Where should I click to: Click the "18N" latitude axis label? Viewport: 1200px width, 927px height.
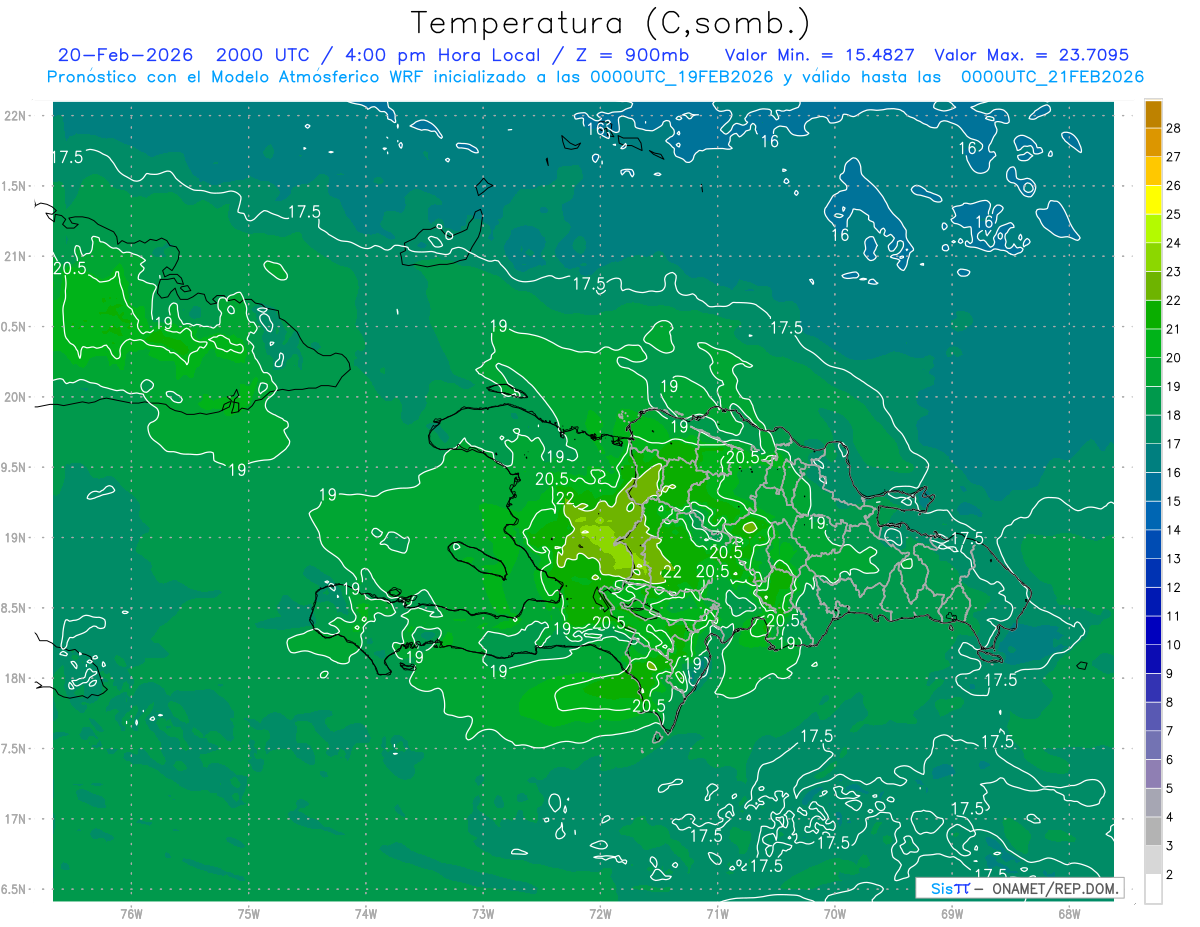16,678
